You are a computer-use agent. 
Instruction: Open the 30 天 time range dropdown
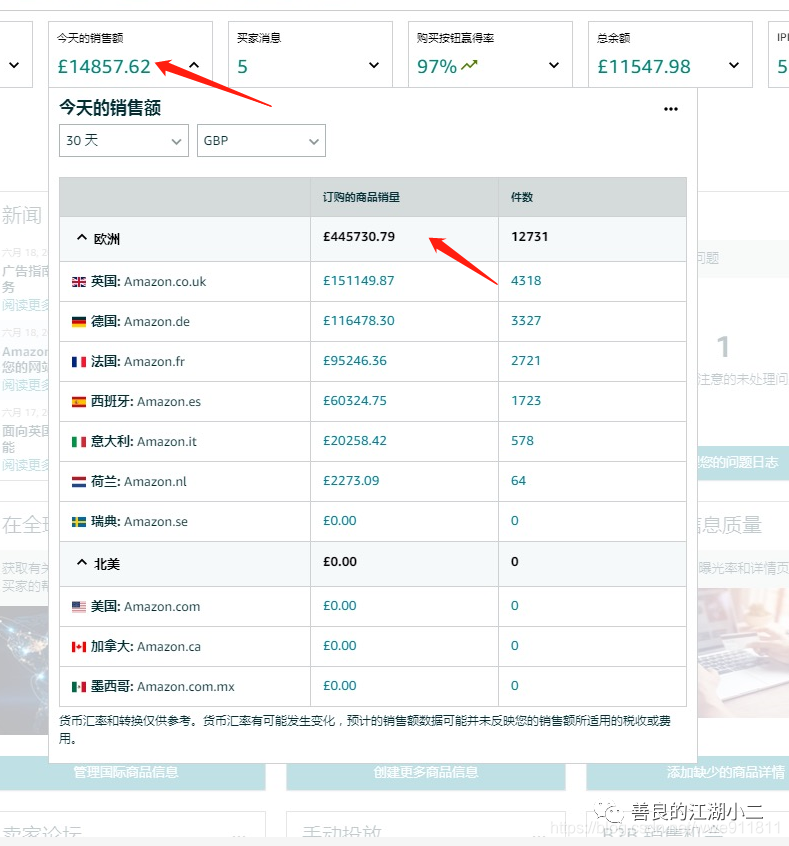124,141
